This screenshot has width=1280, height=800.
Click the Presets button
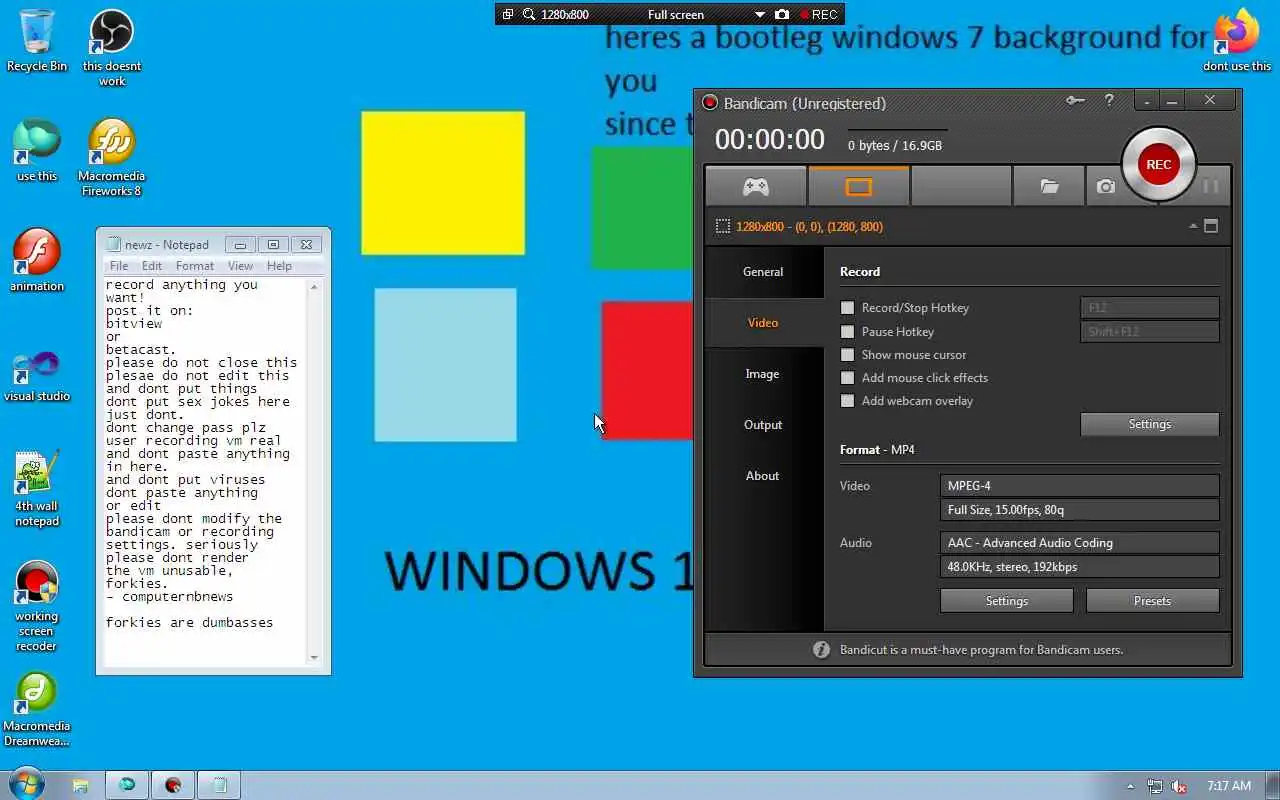point(1152,601)
